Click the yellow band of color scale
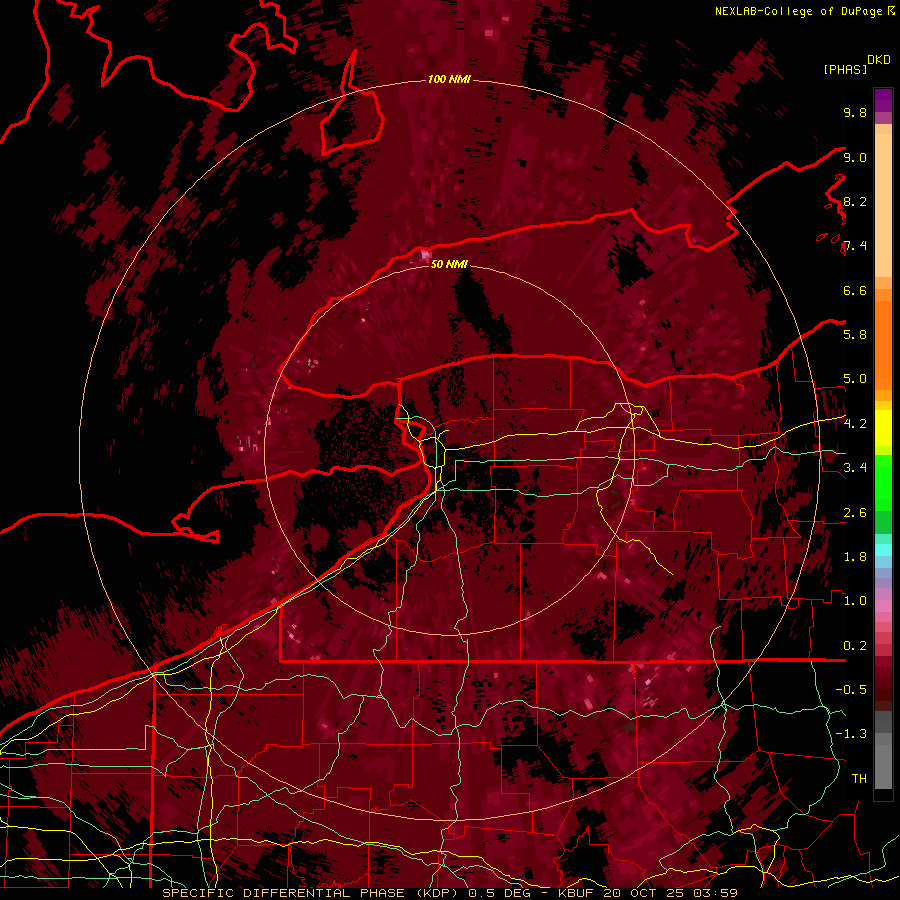 click(883, 428)
